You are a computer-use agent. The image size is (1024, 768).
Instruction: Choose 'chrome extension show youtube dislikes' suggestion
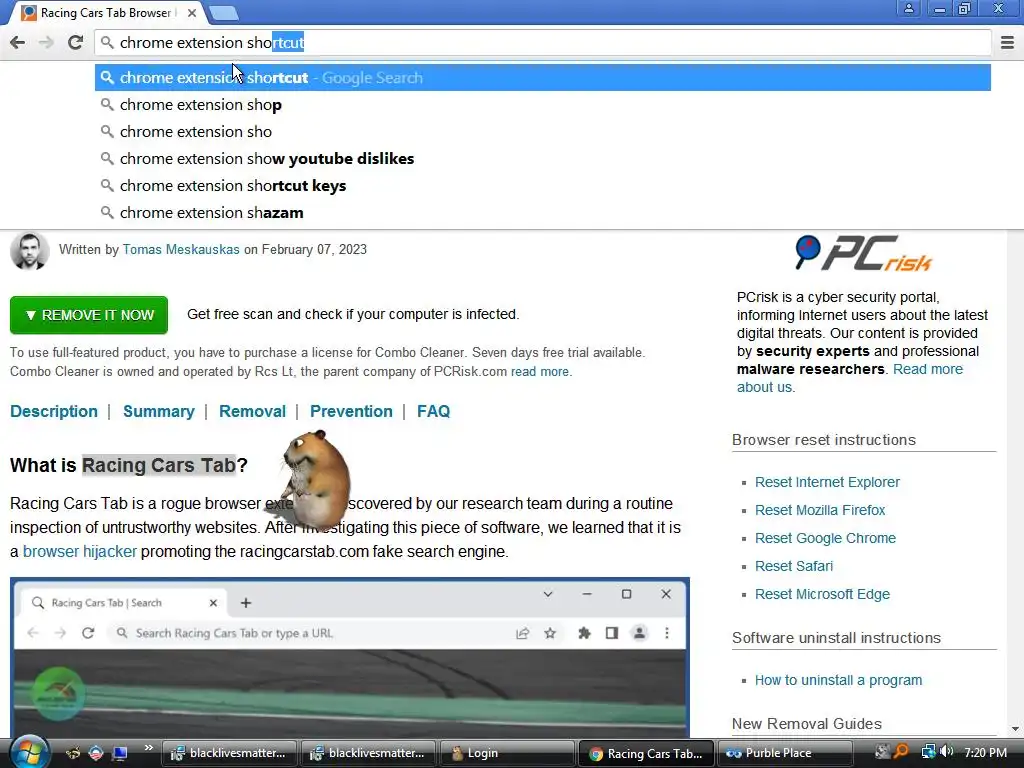click(x=543, y=159)
